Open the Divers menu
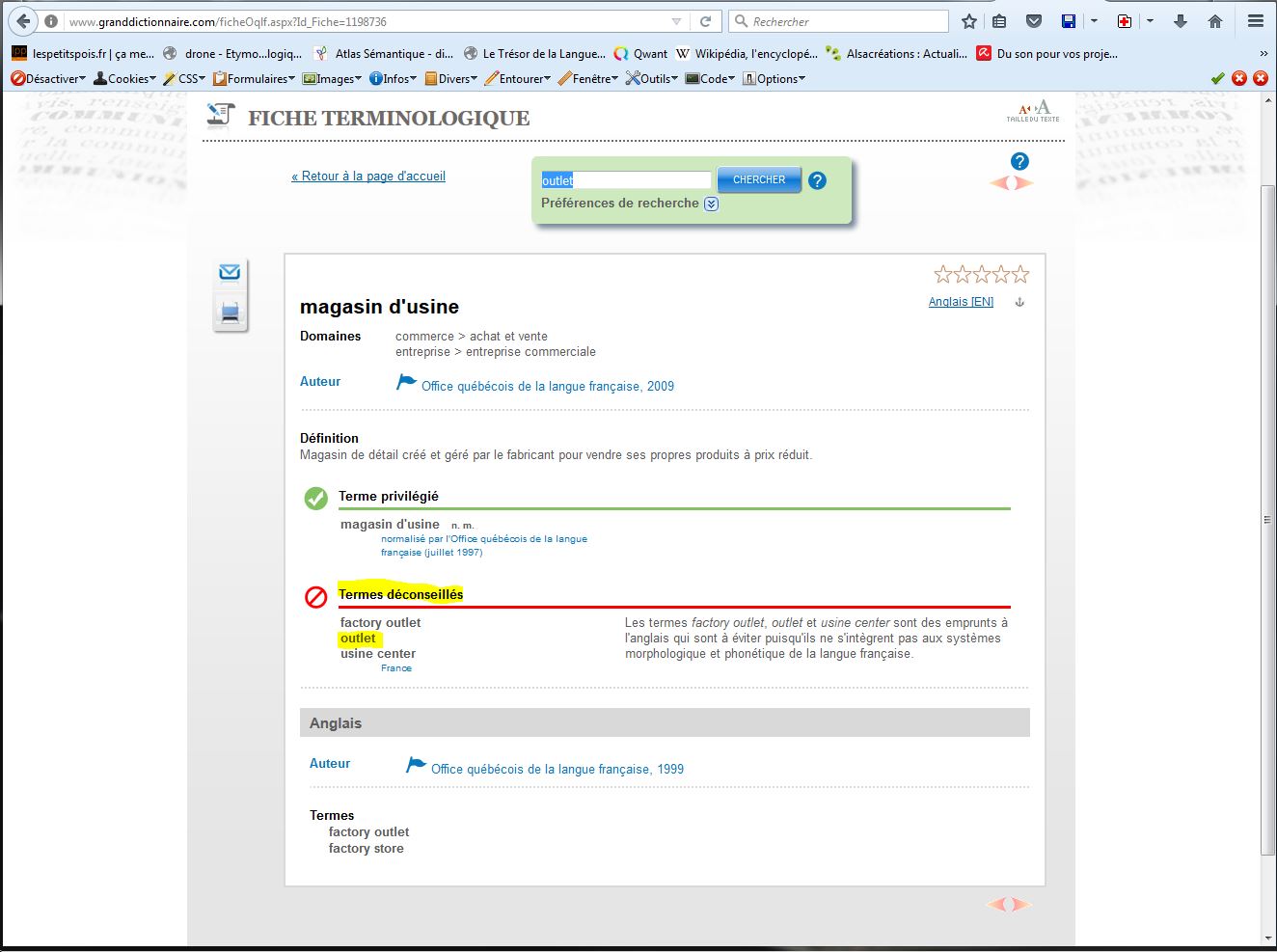The height and width of the screenshot is (952, 1277). pos(450,79)
